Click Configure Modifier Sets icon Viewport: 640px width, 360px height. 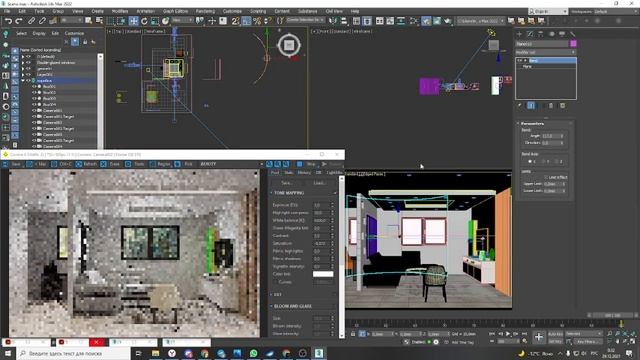pyautogui.click(x=562, y=106)
